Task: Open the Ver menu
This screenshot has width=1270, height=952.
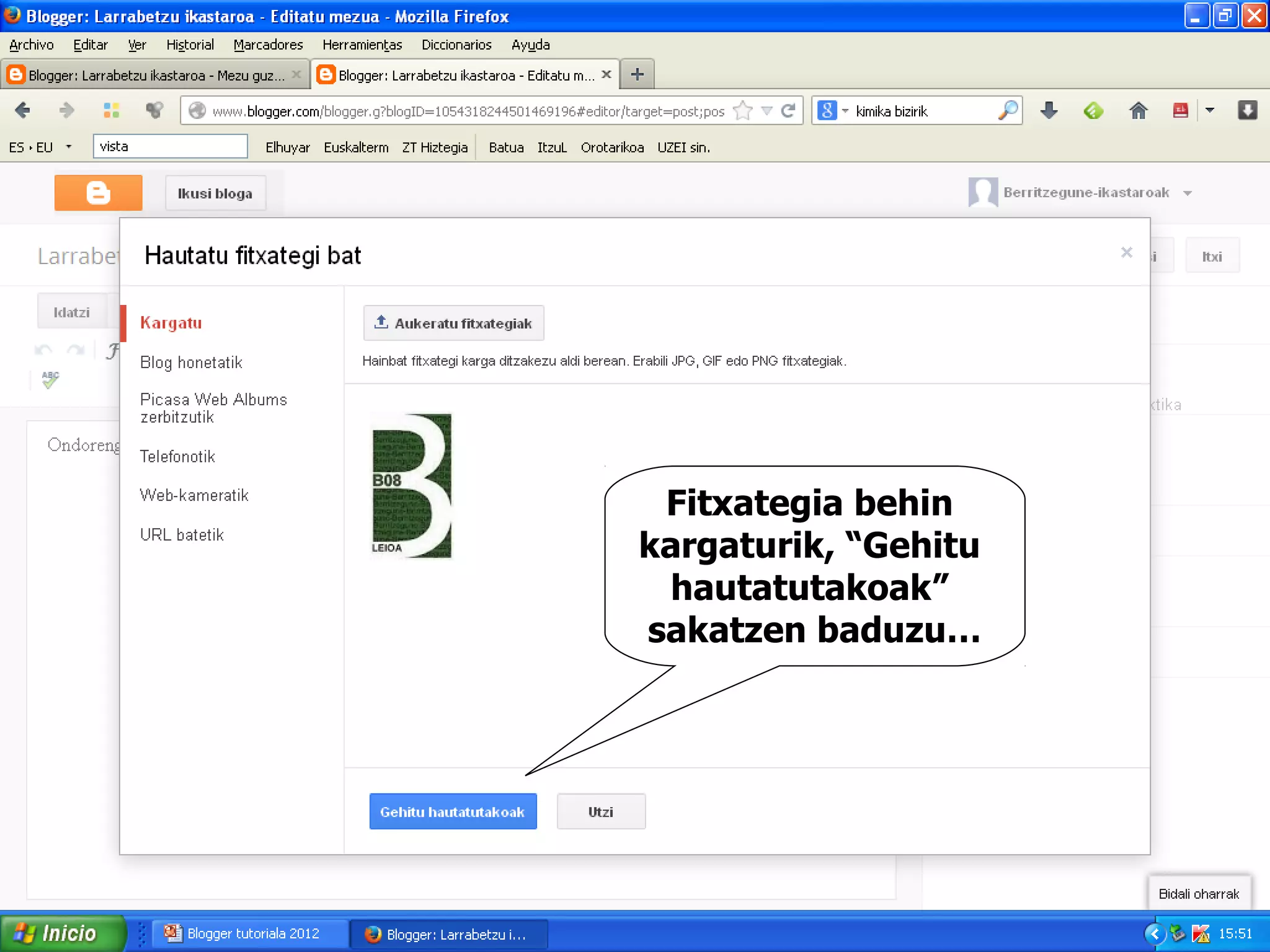Action: (x=137, y=45)
